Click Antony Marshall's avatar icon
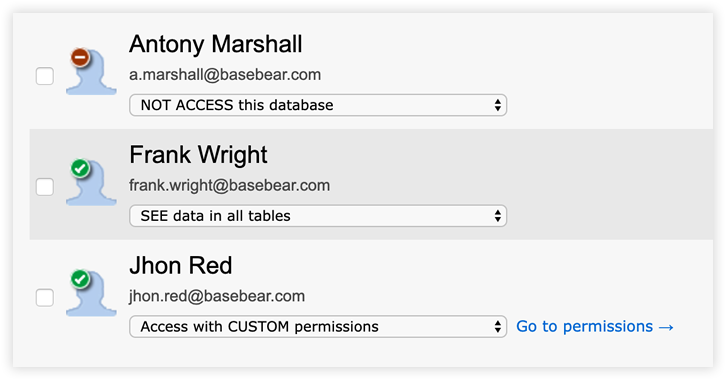 point(91,72)
